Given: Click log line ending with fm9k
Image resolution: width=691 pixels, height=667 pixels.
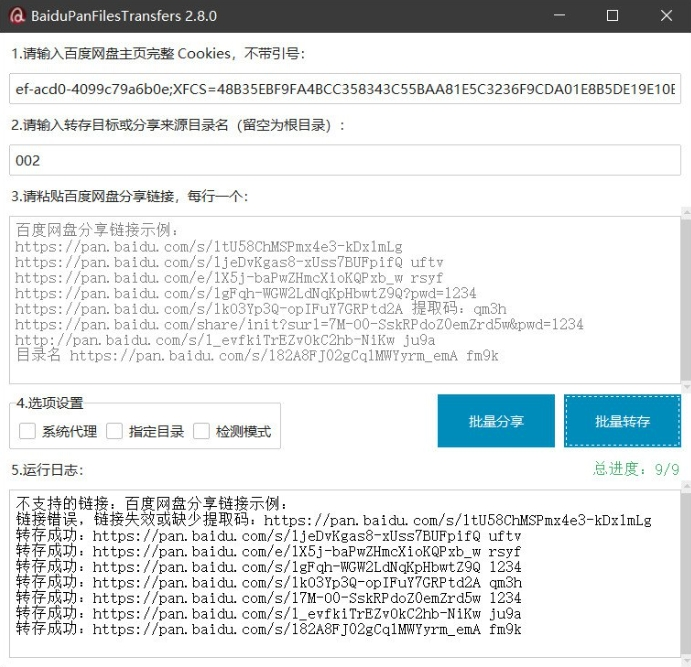Looking at the screenshot, I should (268, 629).
